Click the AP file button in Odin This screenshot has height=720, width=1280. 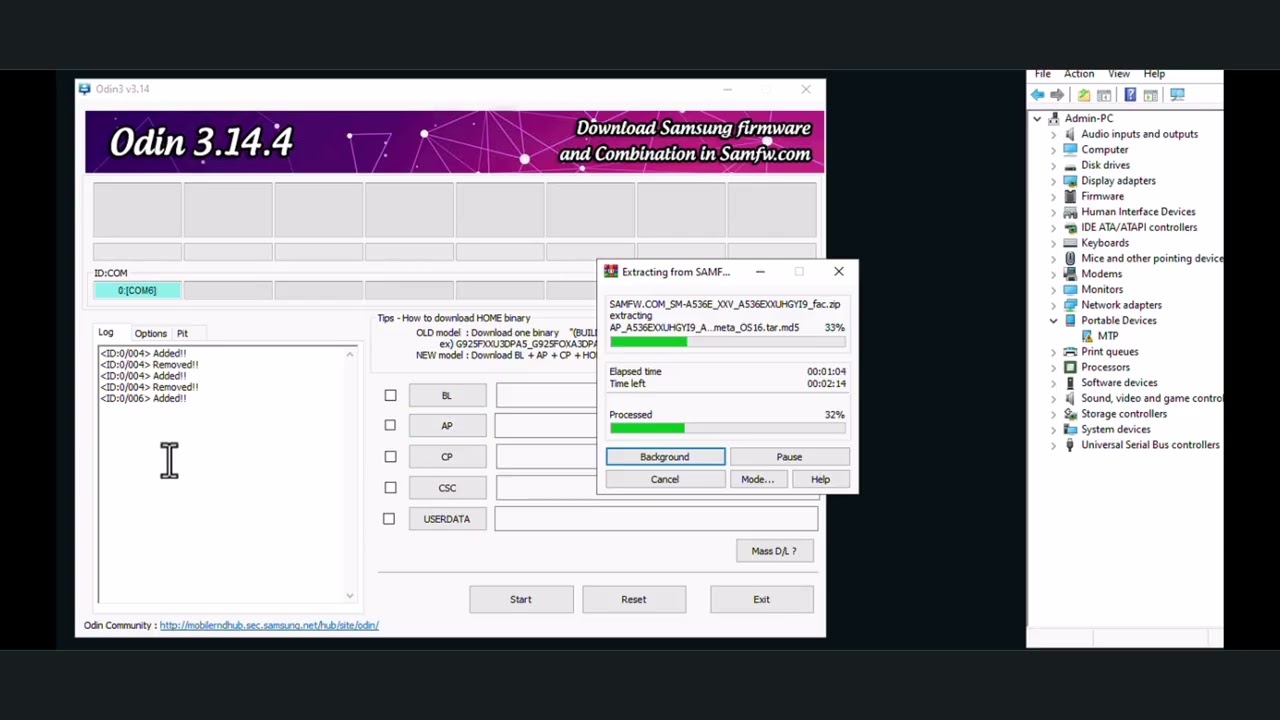[447, 425]
